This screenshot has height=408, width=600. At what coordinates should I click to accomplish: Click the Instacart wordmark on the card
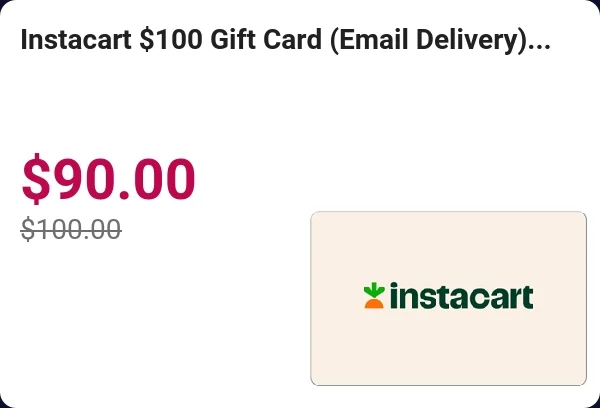(x=461, y=297)
